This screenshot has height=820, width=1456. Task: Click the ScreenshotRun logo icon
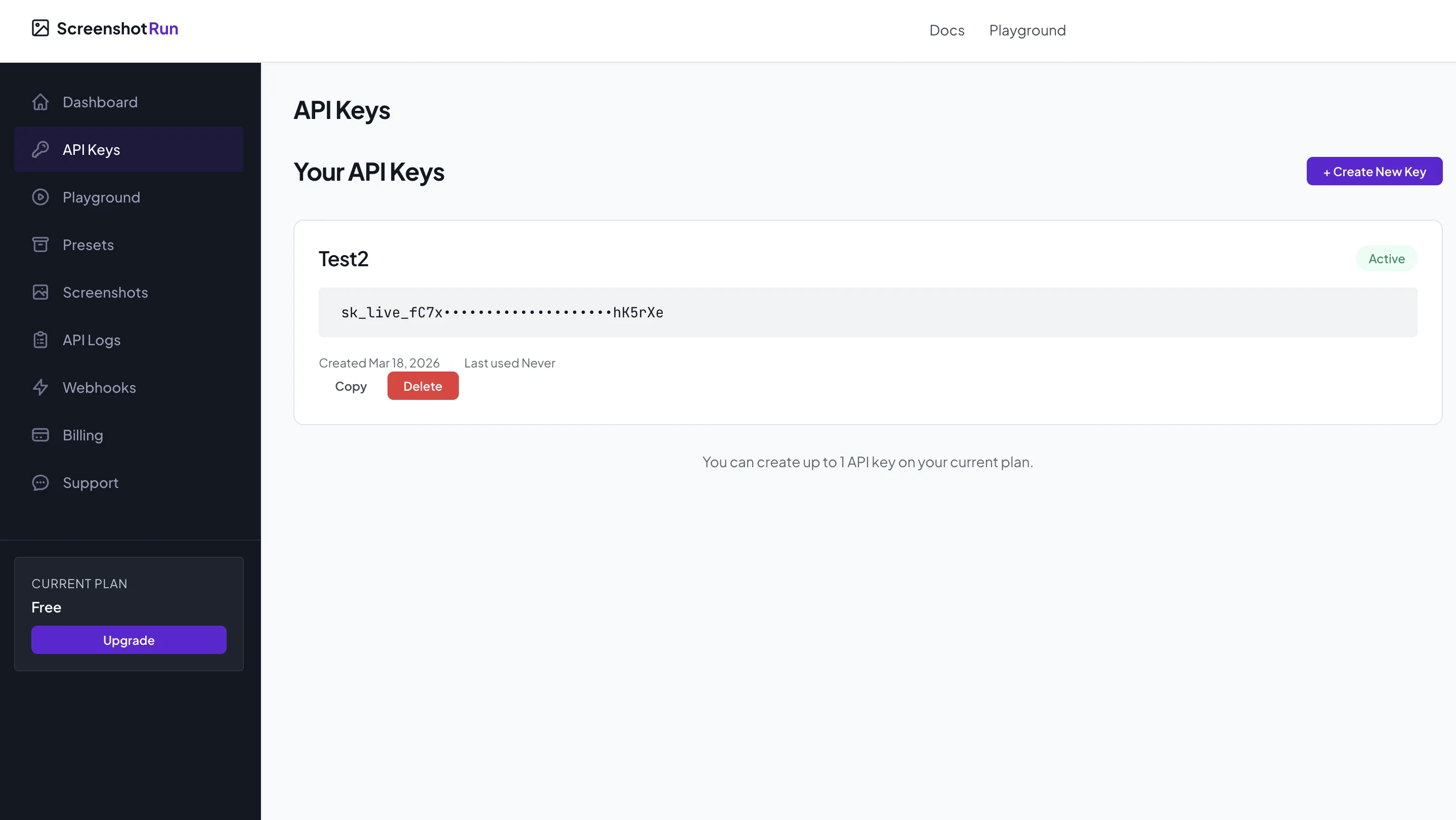(x=40, y=28)
